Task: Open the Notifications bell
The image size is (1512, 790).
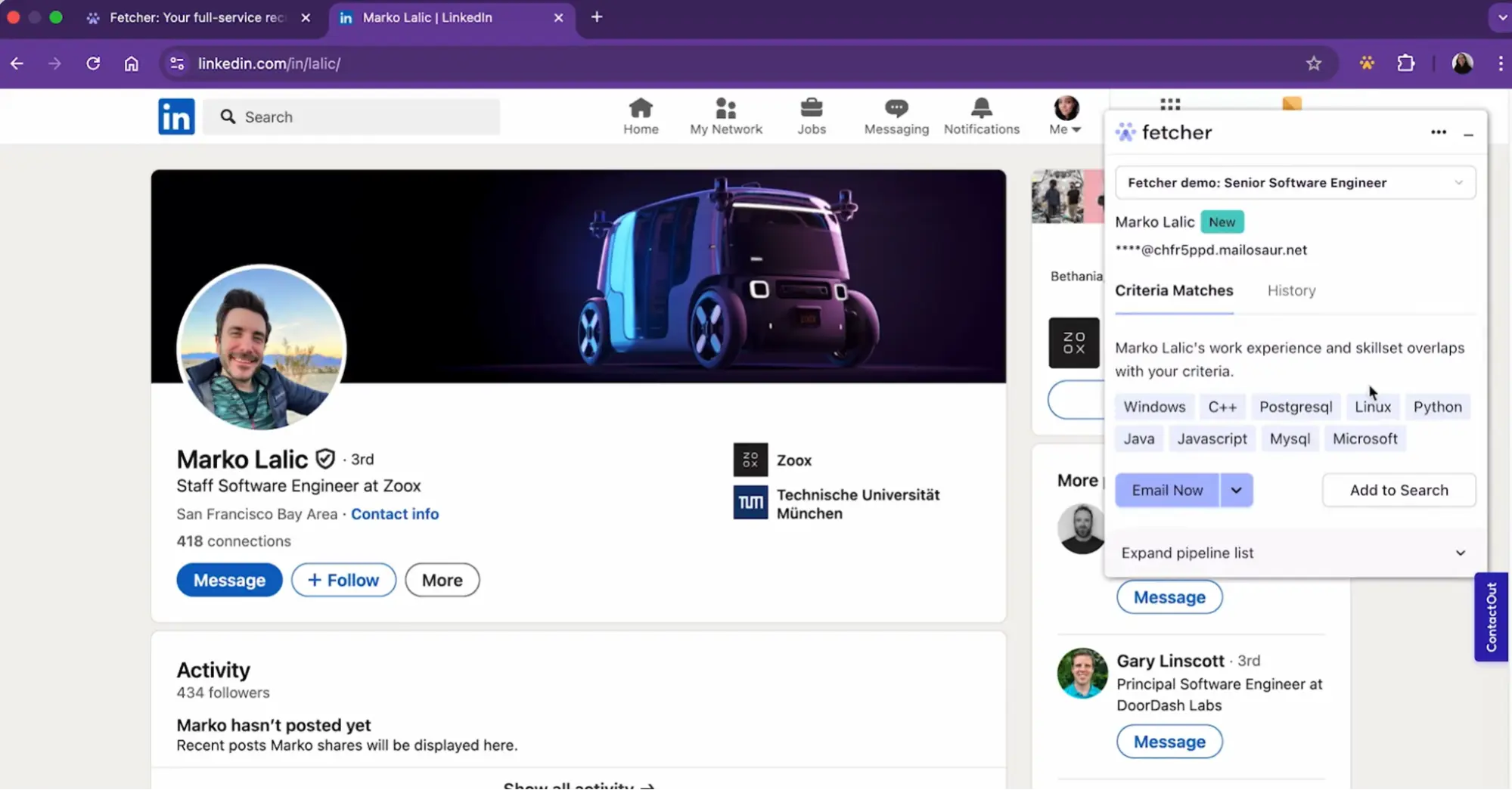Action: (982, 116)
